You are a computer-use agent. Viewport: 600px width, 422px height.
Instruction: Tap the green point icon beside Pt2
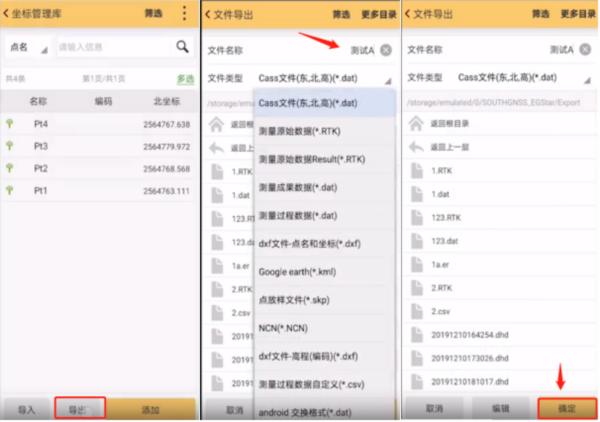click(10, 168)
